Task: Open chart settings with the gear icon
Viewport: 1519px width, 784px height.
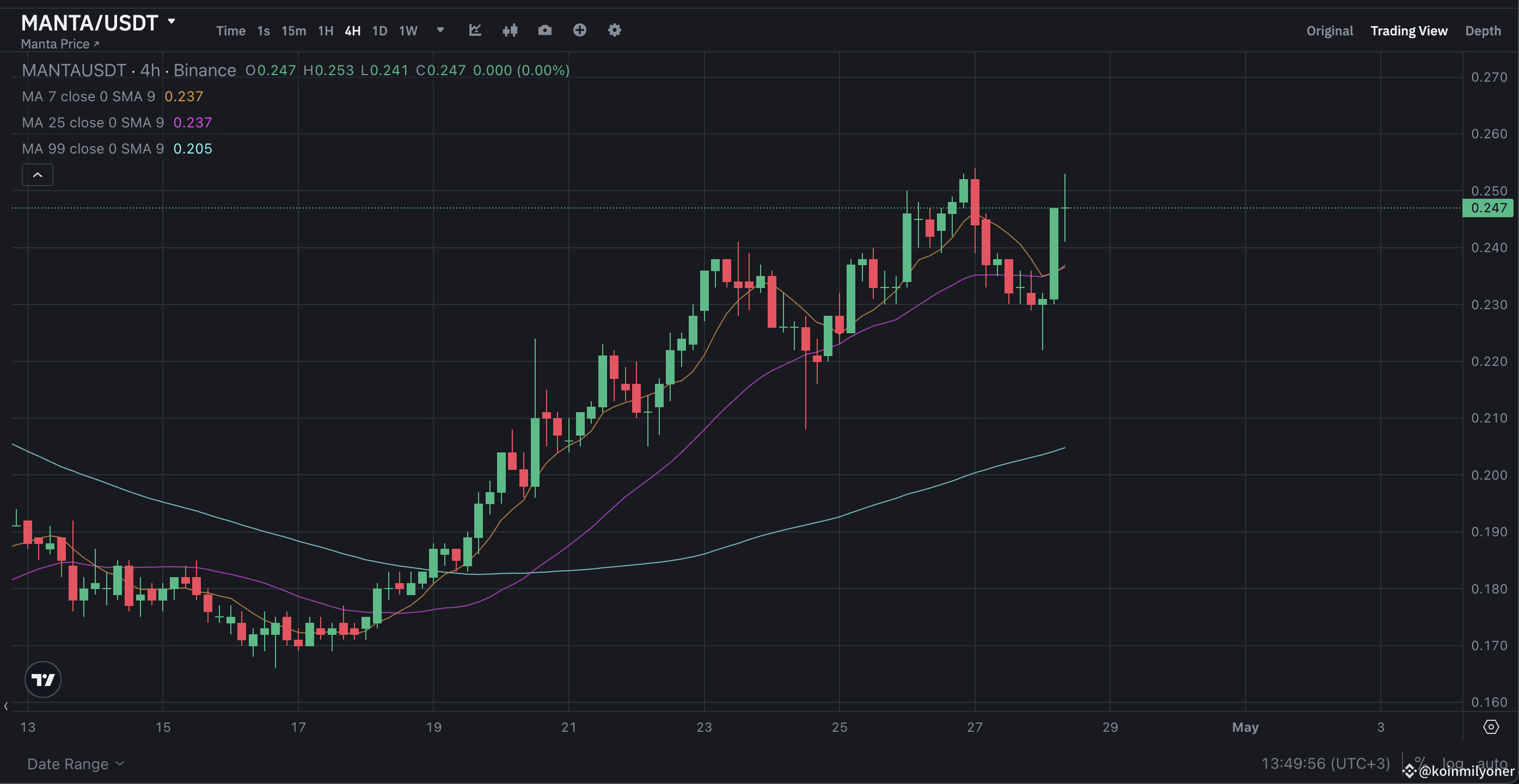Action: [614, 30]
